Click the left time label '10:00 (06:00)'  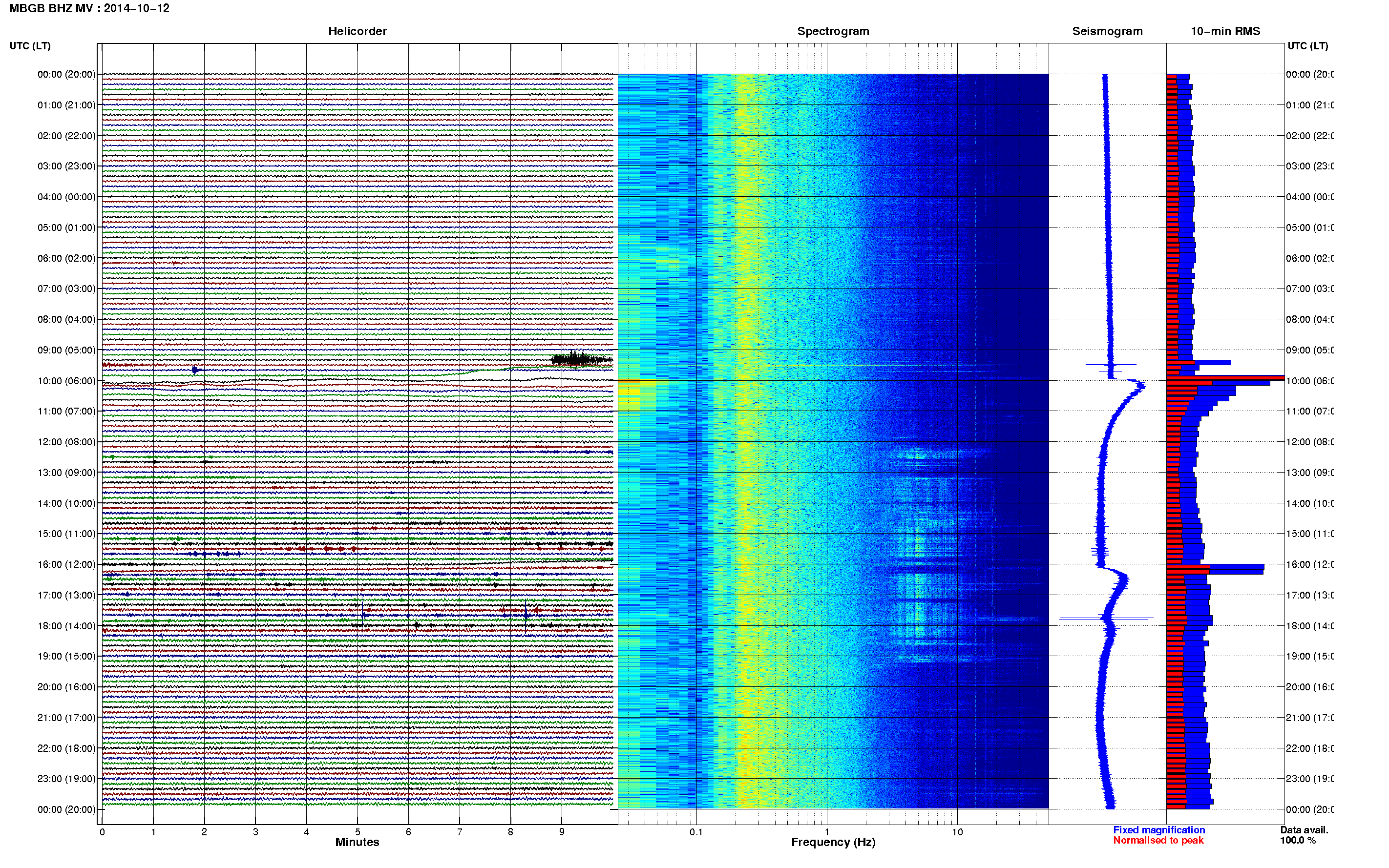coord(66,381)
